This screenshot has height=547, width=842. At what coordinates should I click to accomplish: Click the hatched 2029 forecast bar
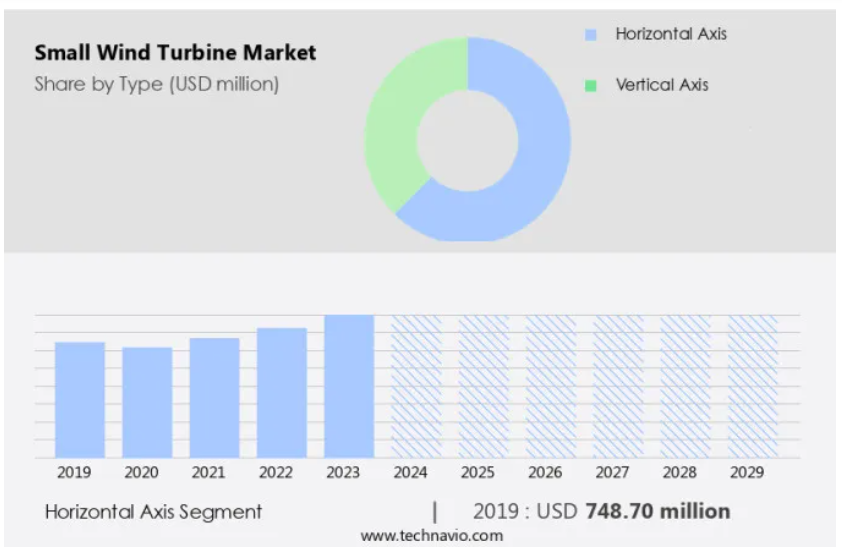coord(753,386)
